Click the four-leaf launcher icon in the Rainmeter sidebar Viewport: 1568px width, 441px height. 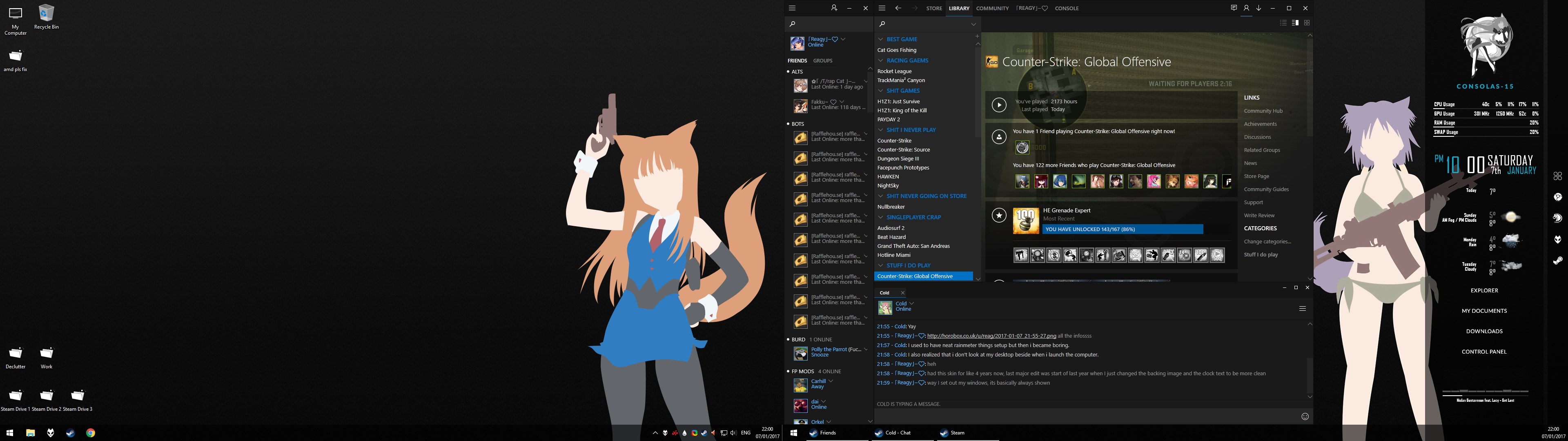point(1558,176)
